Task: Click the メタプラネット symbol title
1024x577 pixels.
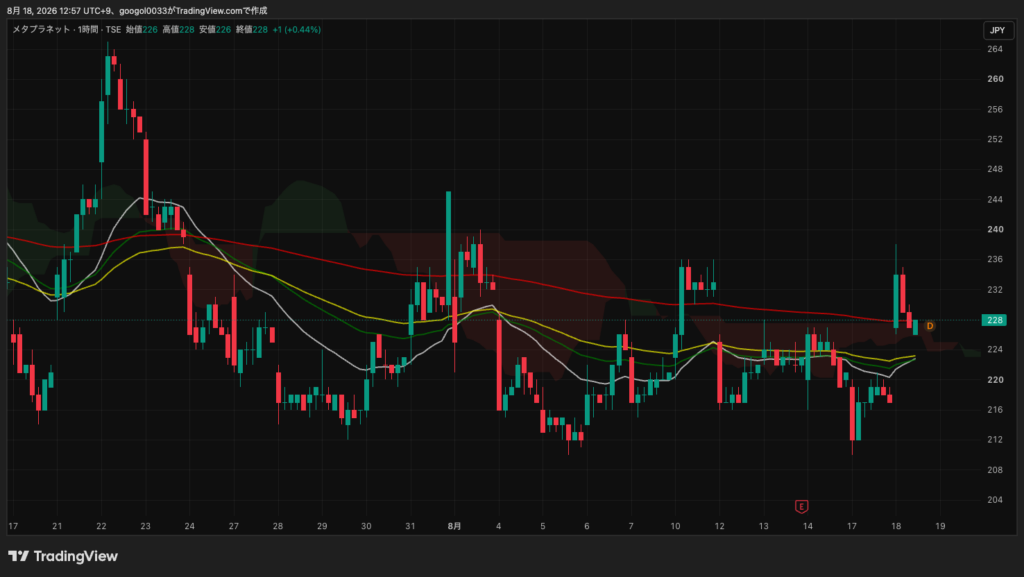Action: [41, 29]
